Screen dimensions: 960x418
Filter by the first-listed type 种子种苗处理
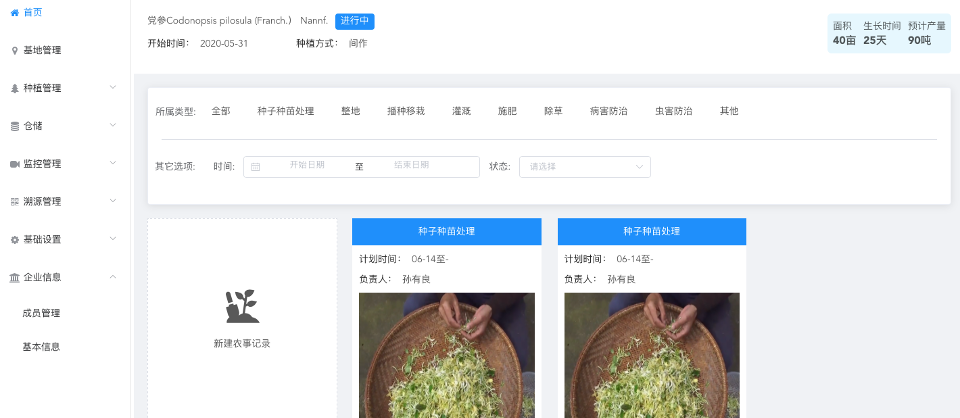click(x=286, y=111)
